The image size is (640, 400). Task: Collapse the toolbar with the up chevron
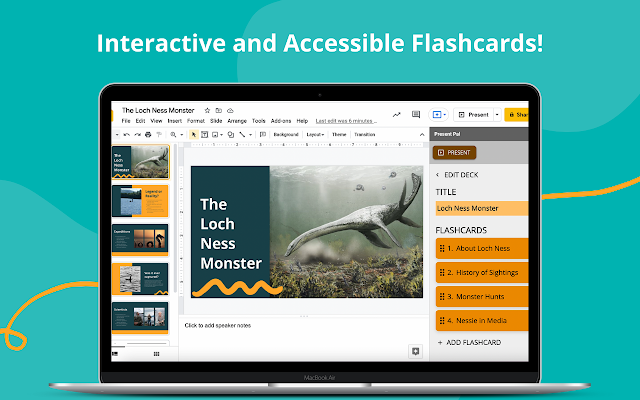(422, 134)
